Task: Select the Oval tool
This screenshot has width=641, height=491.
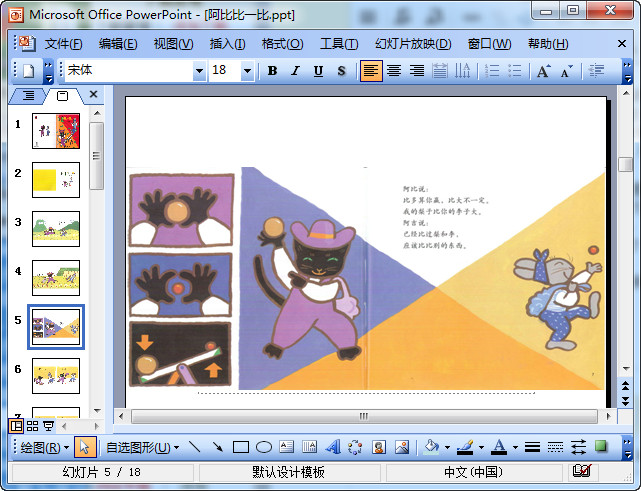Action: [x=264, y=447]
